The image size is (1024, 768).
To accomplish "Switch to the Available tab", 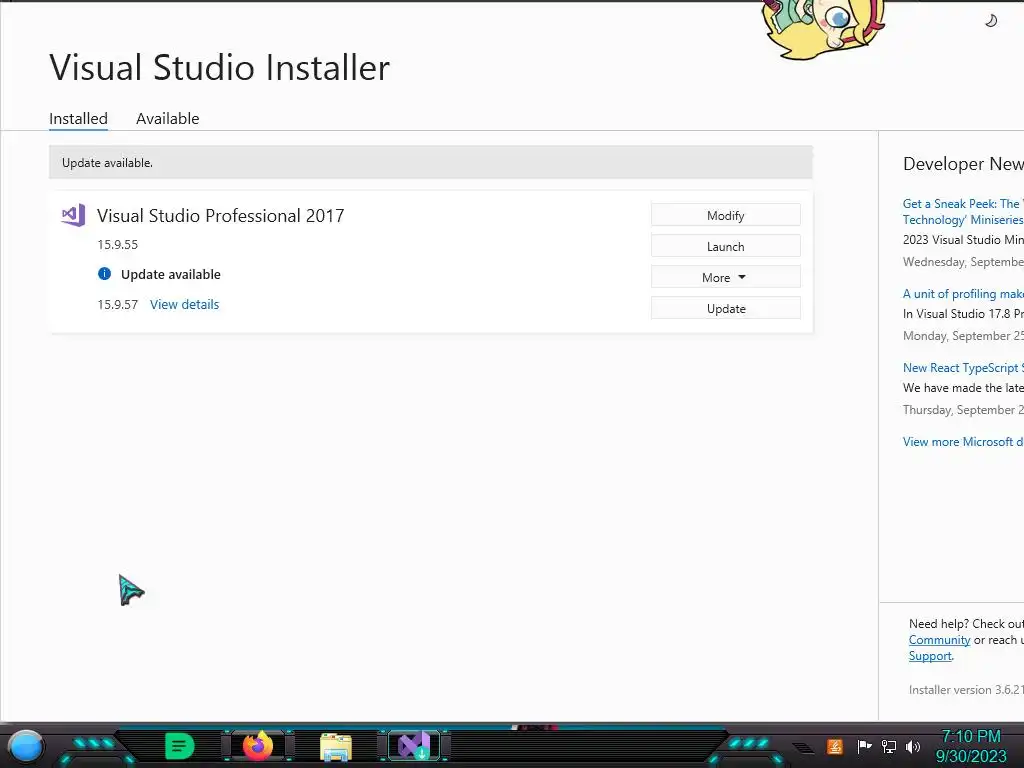I will pos(167,119).
